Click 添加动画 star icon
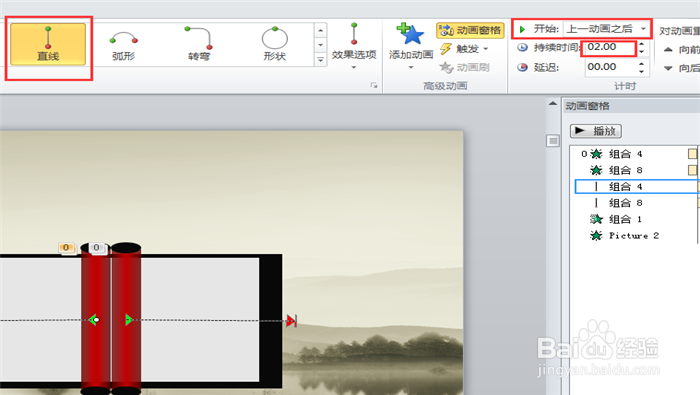Screen dimensions: 700x395 tap(411, 35)
